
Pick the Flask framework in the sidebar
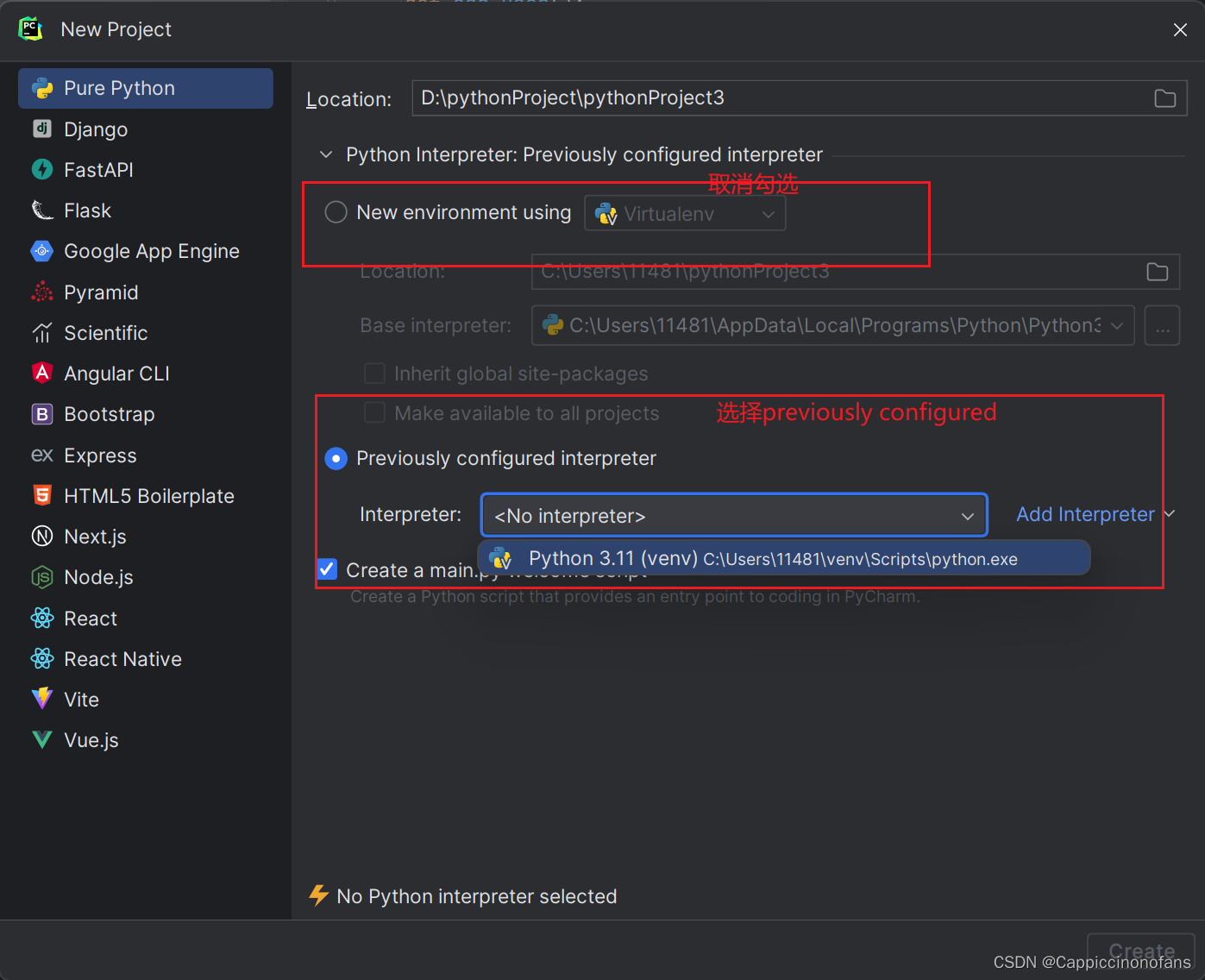click(87, 210)
